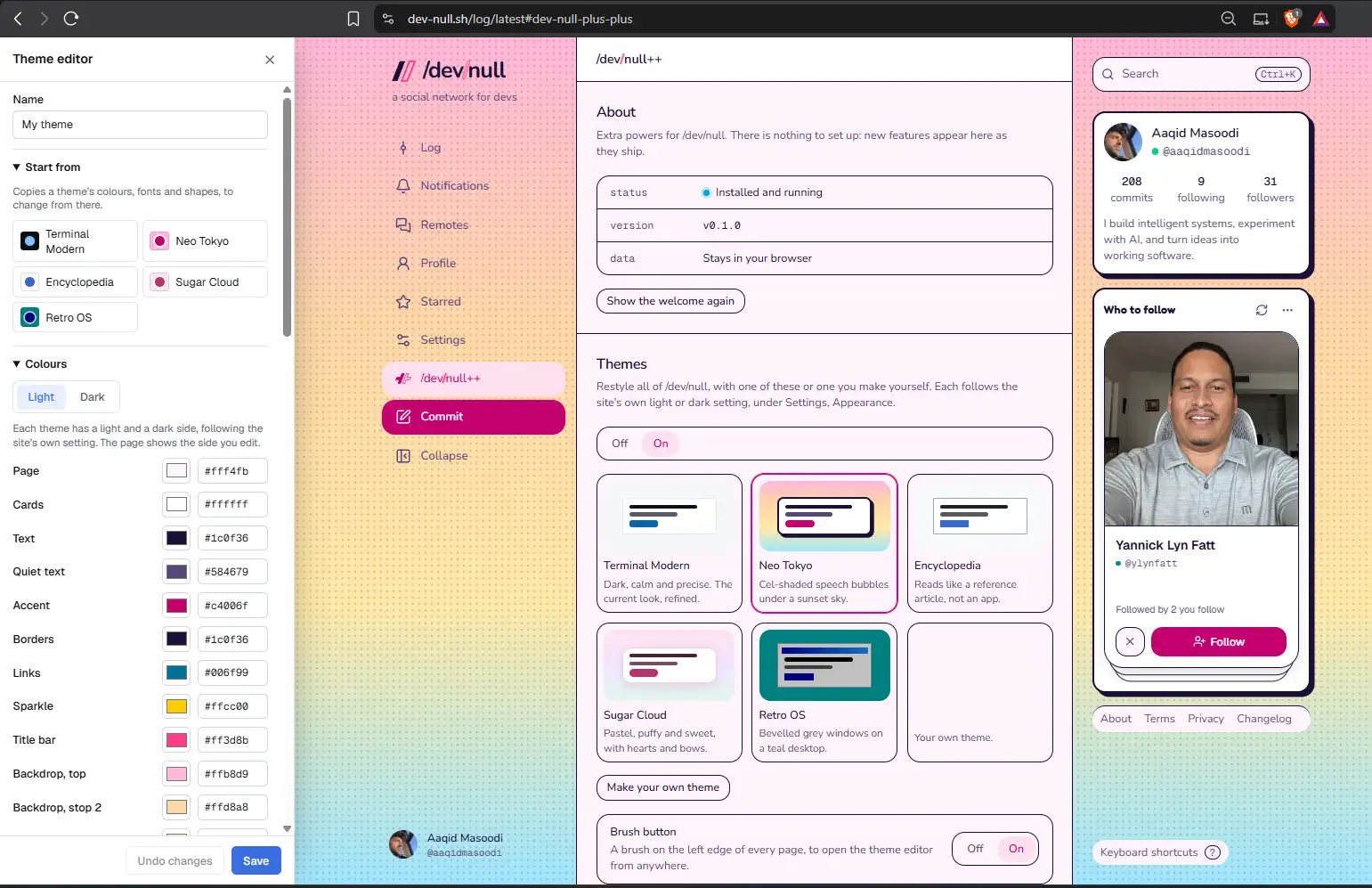Viewport: 1372px width, 888px height.
Task: Close the Theme editor panel
Action: tap(270, 60)
